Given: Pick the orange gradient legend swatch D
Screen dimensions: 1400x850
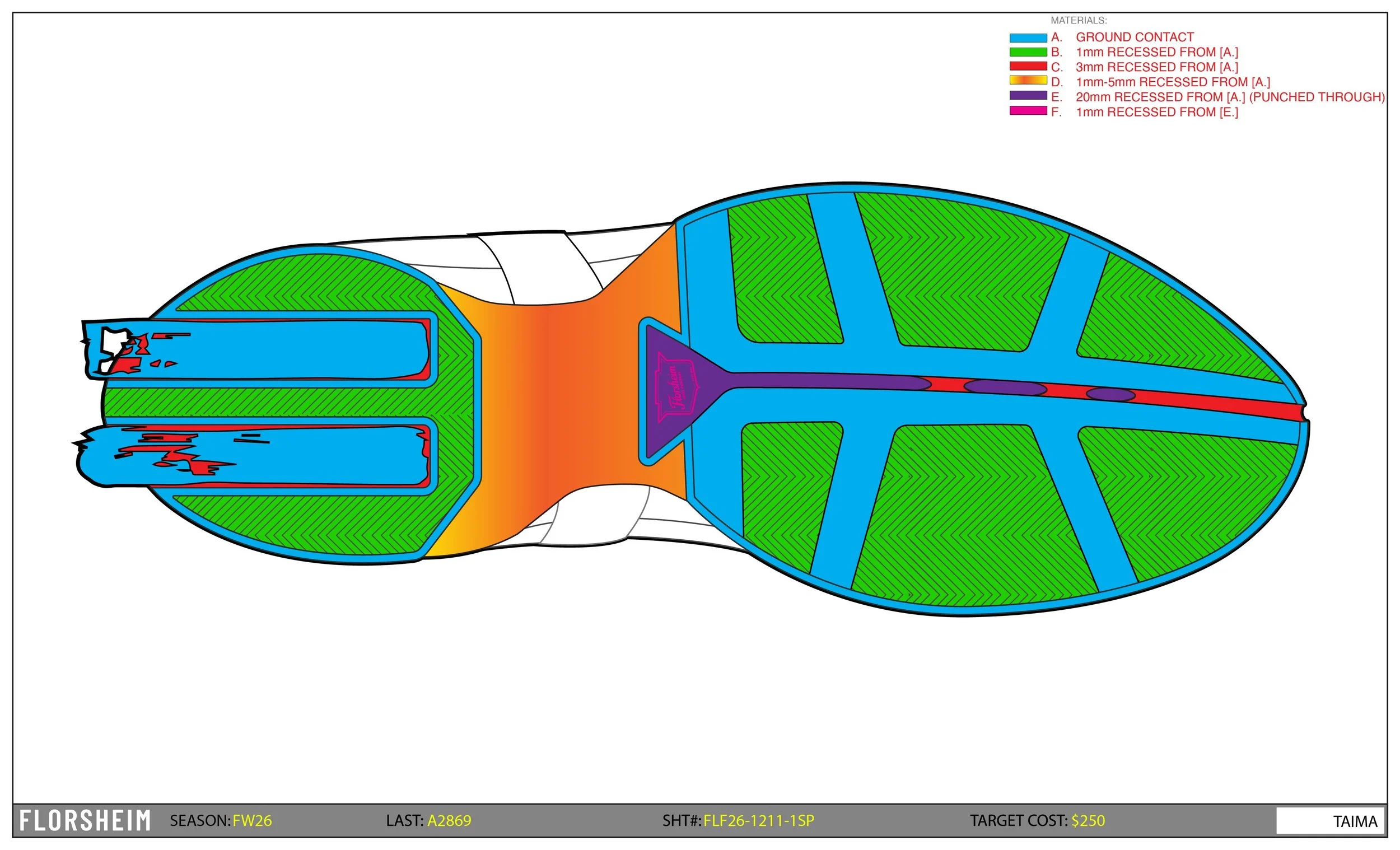Looking at the screenshot, I should tap(1028, 81).
